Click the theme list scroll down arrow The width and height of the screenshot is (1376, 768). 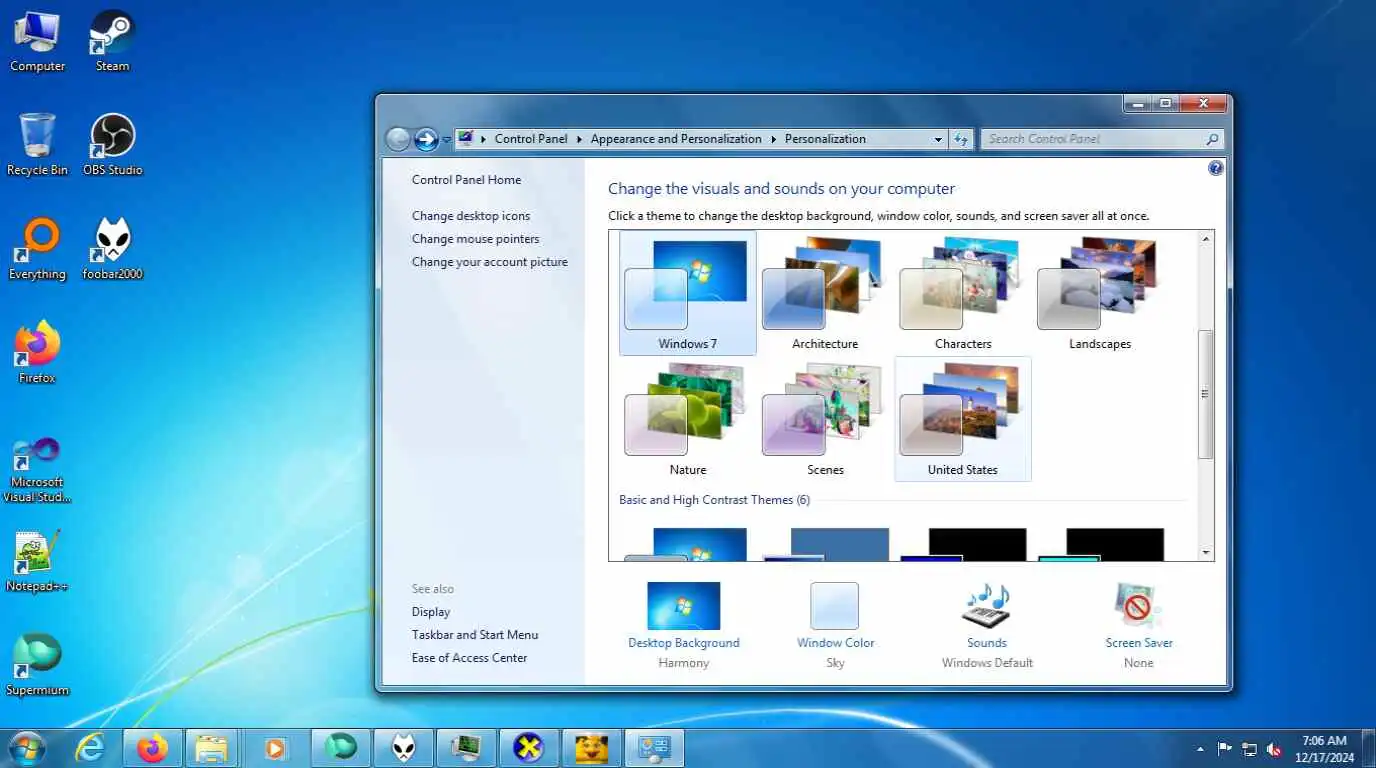[1206, 552]
